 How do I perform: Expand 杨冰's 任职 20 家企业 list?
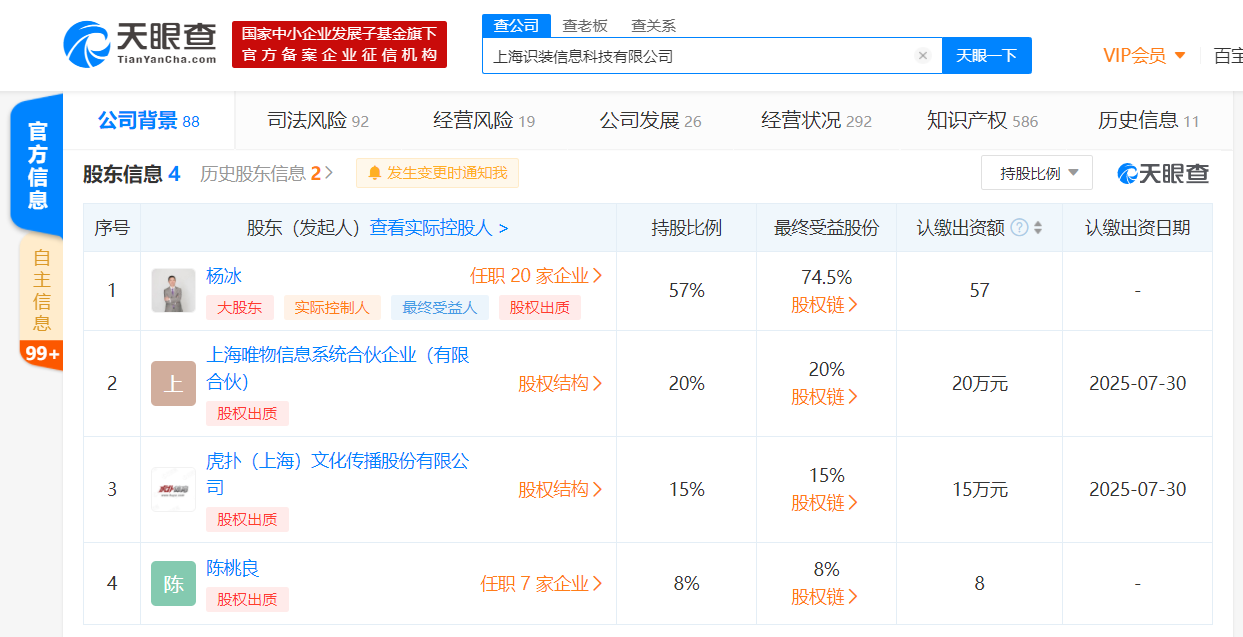pos(536,276)
